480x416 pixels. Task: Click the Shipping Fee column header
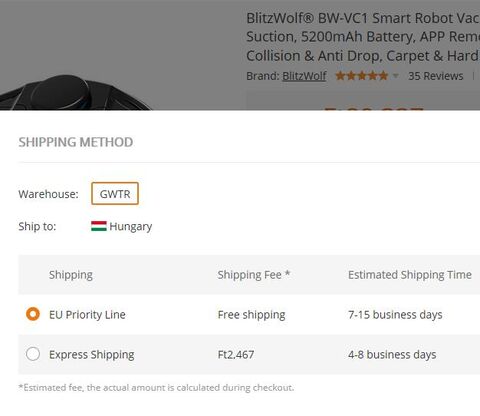[x=254, y=275]
